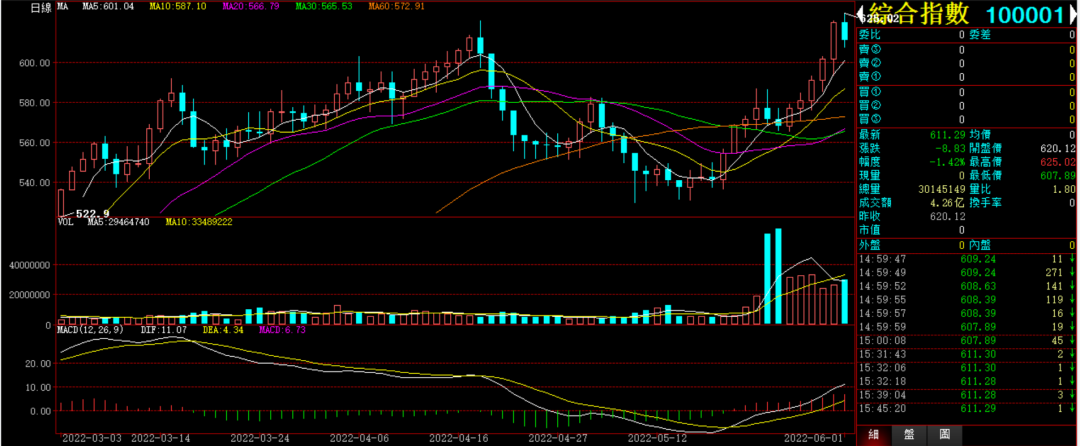This screenshot has width=1080, height=446.
Task: Go to next index with right arrow
Action: (x=1073, y=14)
